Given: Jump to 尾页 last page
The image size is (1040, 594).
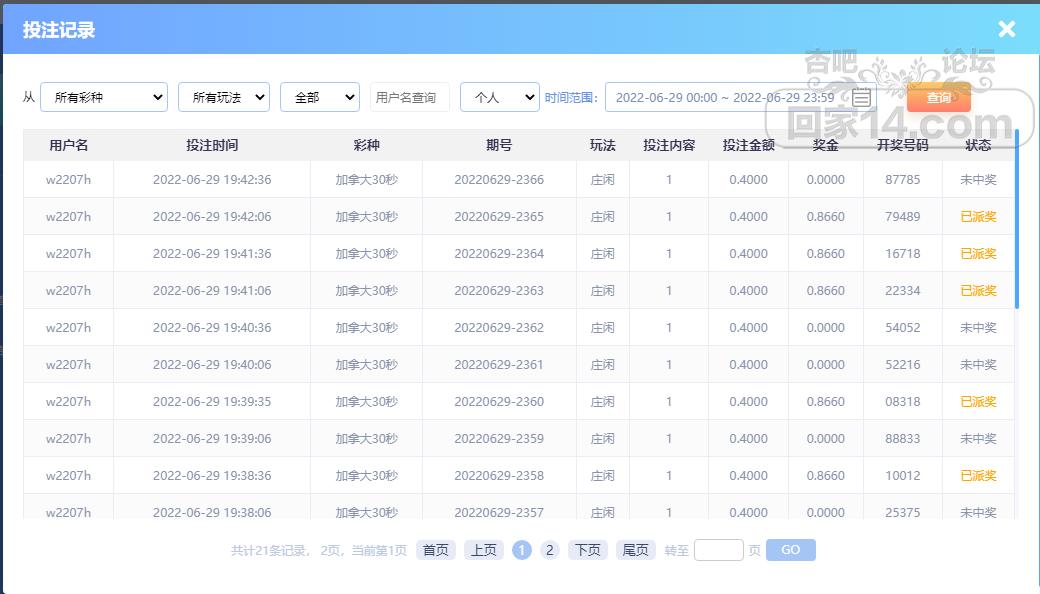Looking at the screenshot, I should click(635, 550).
